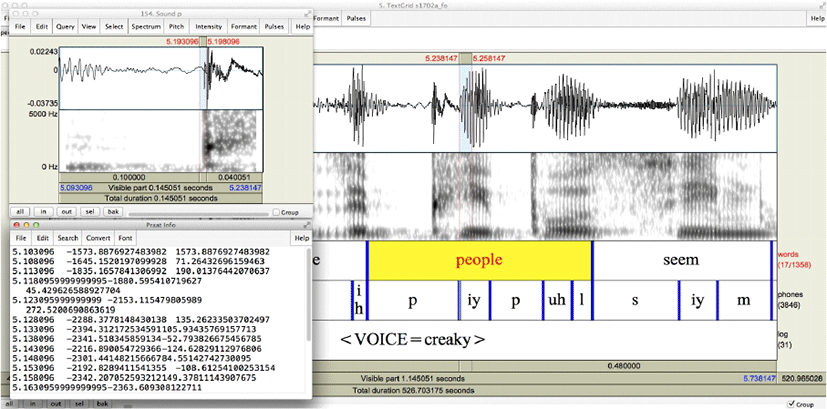Open Formant menu in Sound window
The image size is (827, 409).
coord(244,26)
